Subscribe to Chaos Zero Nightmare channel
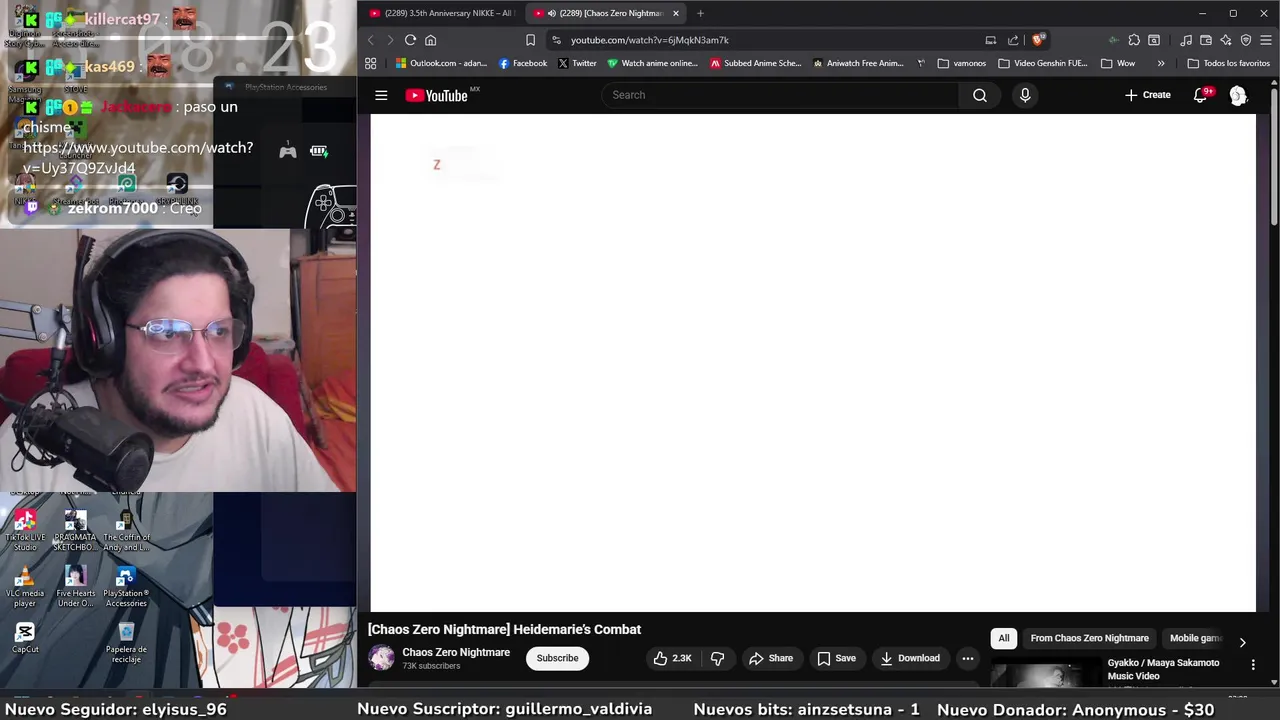Screen dimensions: 1280x720 tap(557, 658)
